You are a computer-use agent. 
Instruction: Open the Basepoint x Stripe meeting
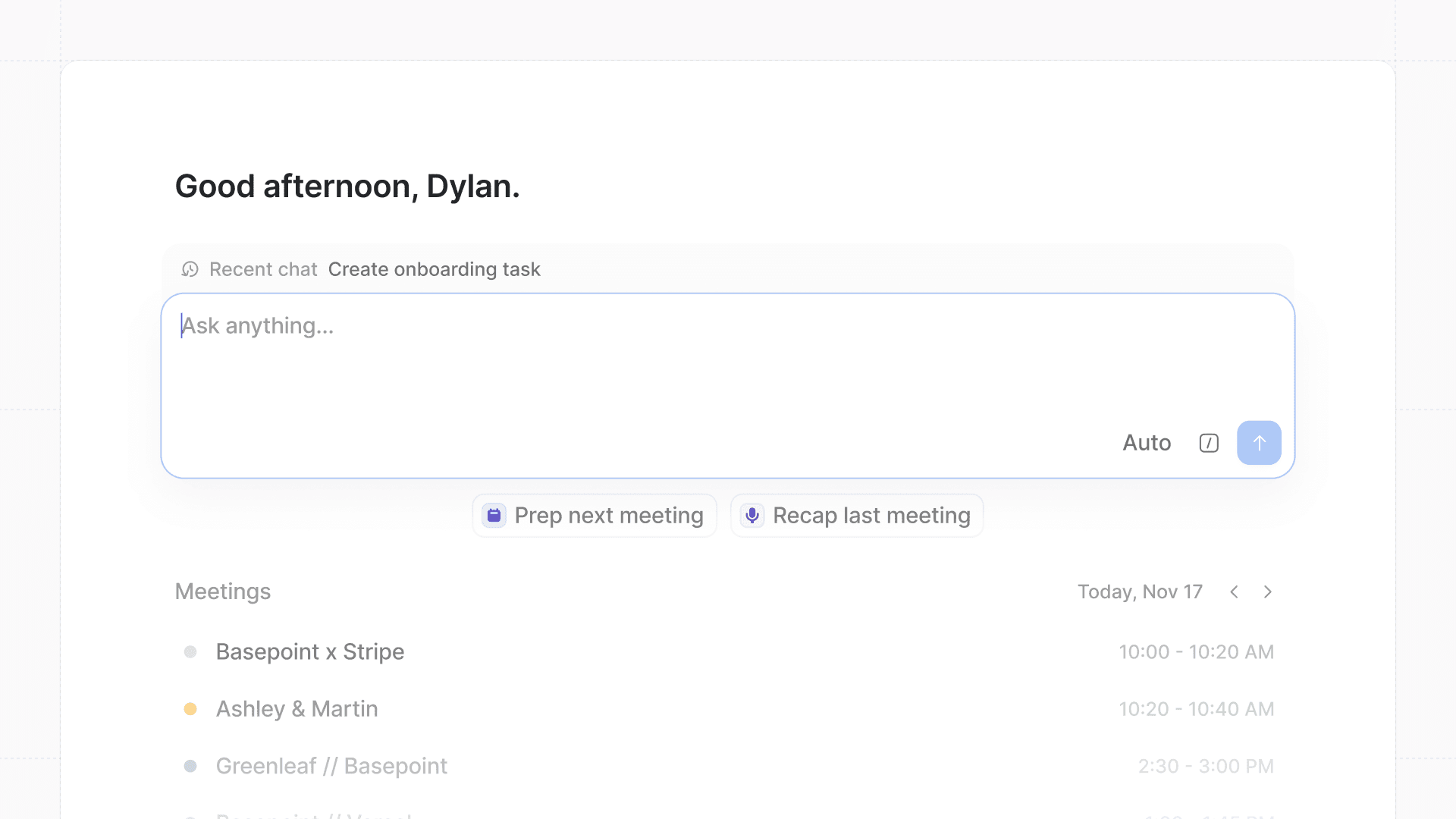(309, 651)
